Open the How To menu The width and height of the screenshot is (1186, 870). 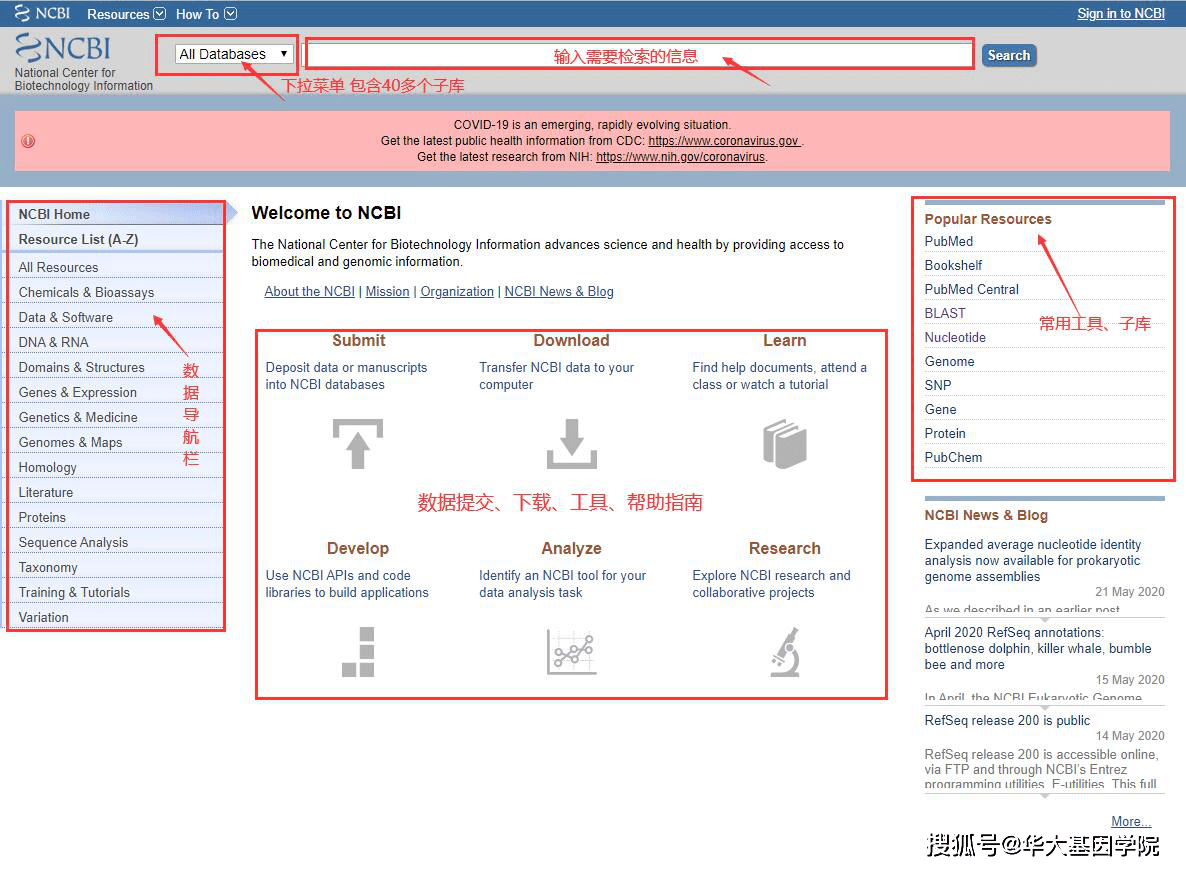205,13
